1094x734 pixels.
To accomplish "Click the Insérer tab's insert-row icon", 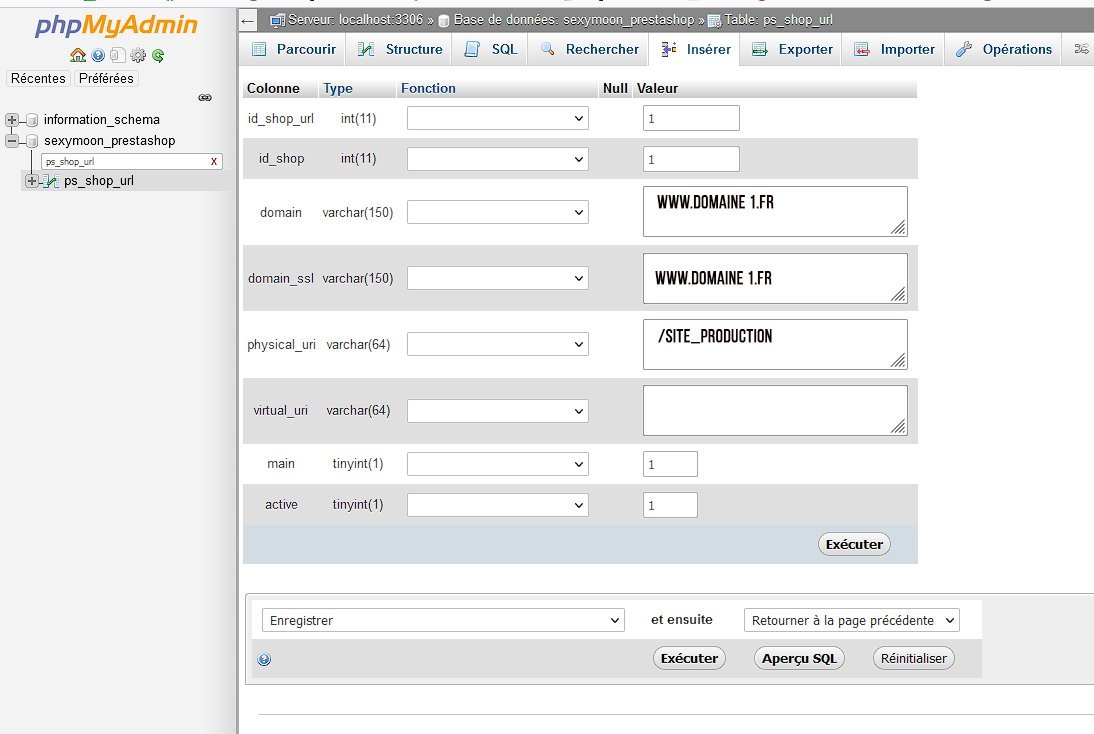I will tap(668, 49).
